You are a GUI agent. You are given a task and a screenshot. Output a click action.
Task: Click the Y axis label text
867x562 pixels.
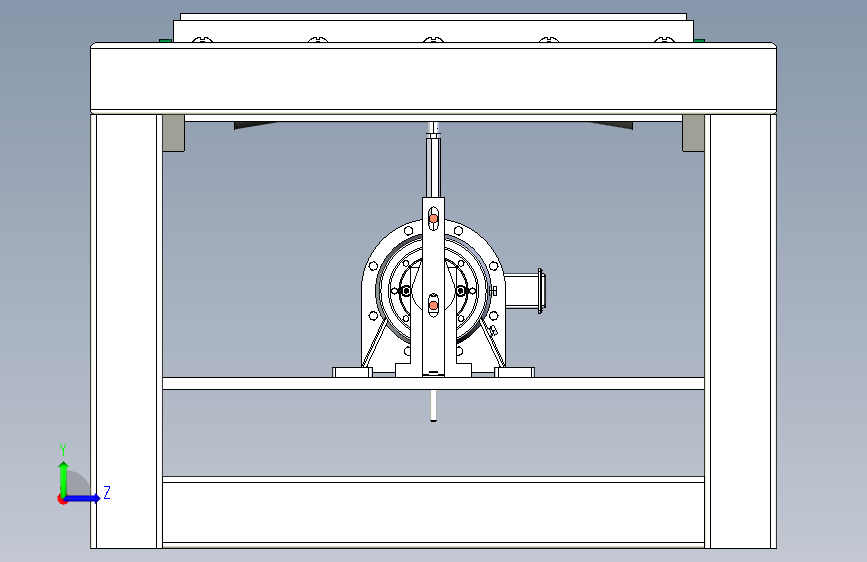(63, 450)
